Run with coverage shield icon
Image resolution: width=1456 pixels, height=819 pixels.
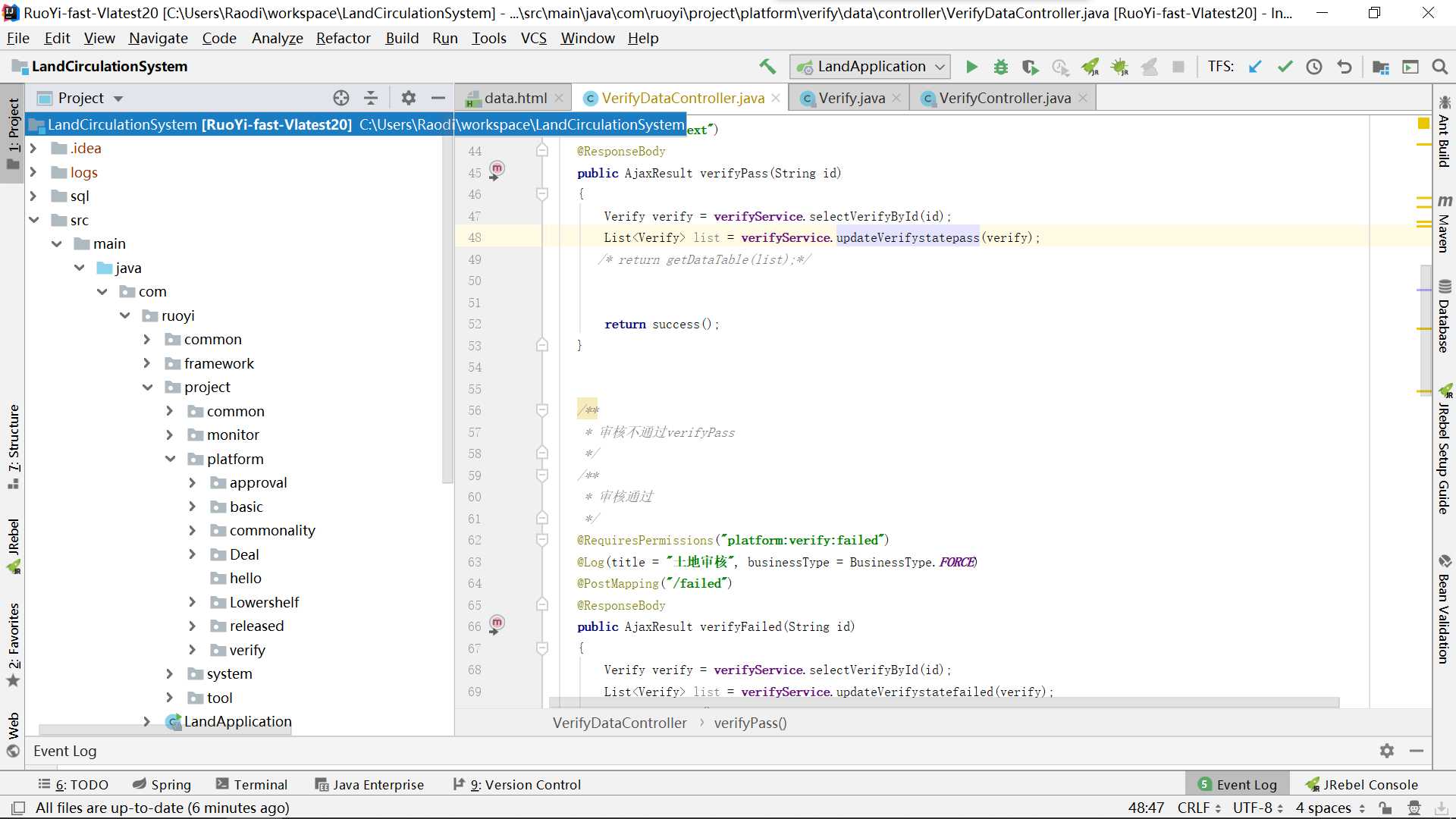click(x=1030, y=67)
